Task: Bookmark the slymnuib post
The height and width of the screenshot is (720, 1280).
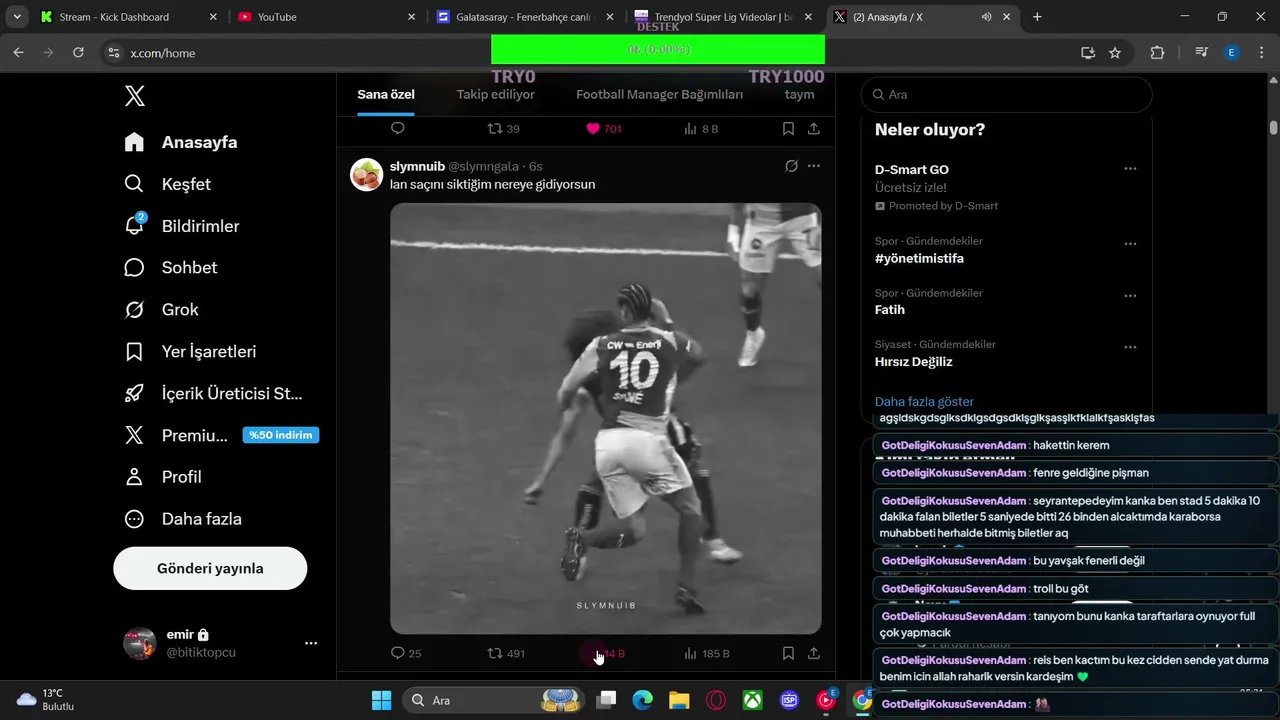Action: coord(788,653)
